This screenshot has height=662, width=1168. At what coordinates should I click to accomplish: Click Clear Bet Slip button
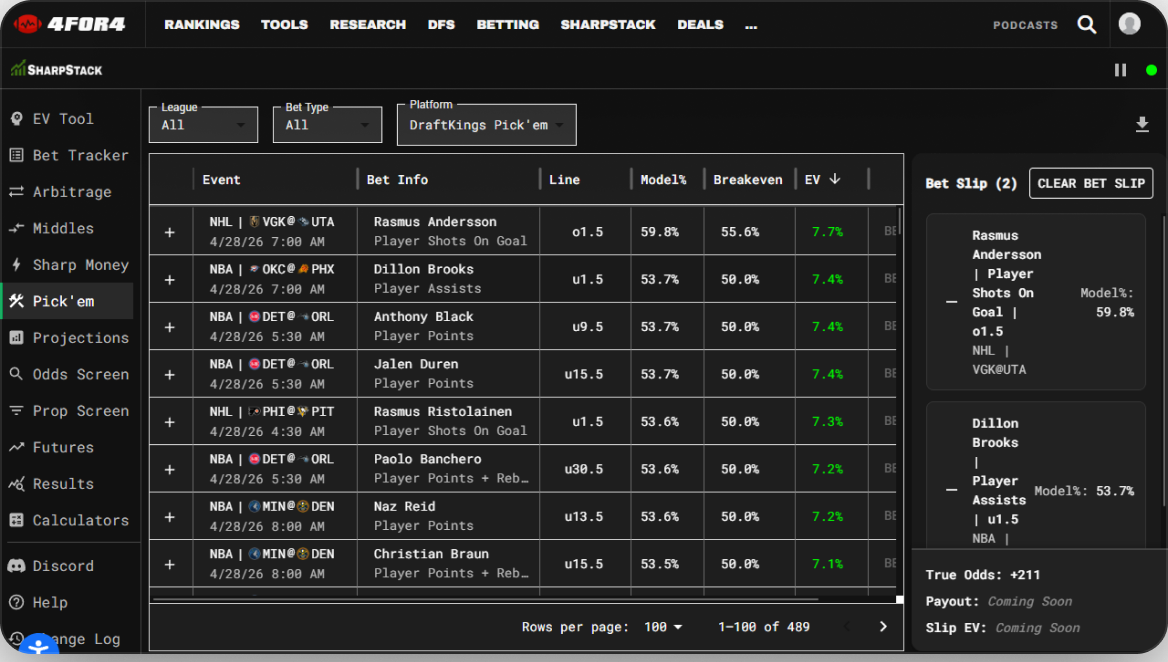[x=1091, y=183]
